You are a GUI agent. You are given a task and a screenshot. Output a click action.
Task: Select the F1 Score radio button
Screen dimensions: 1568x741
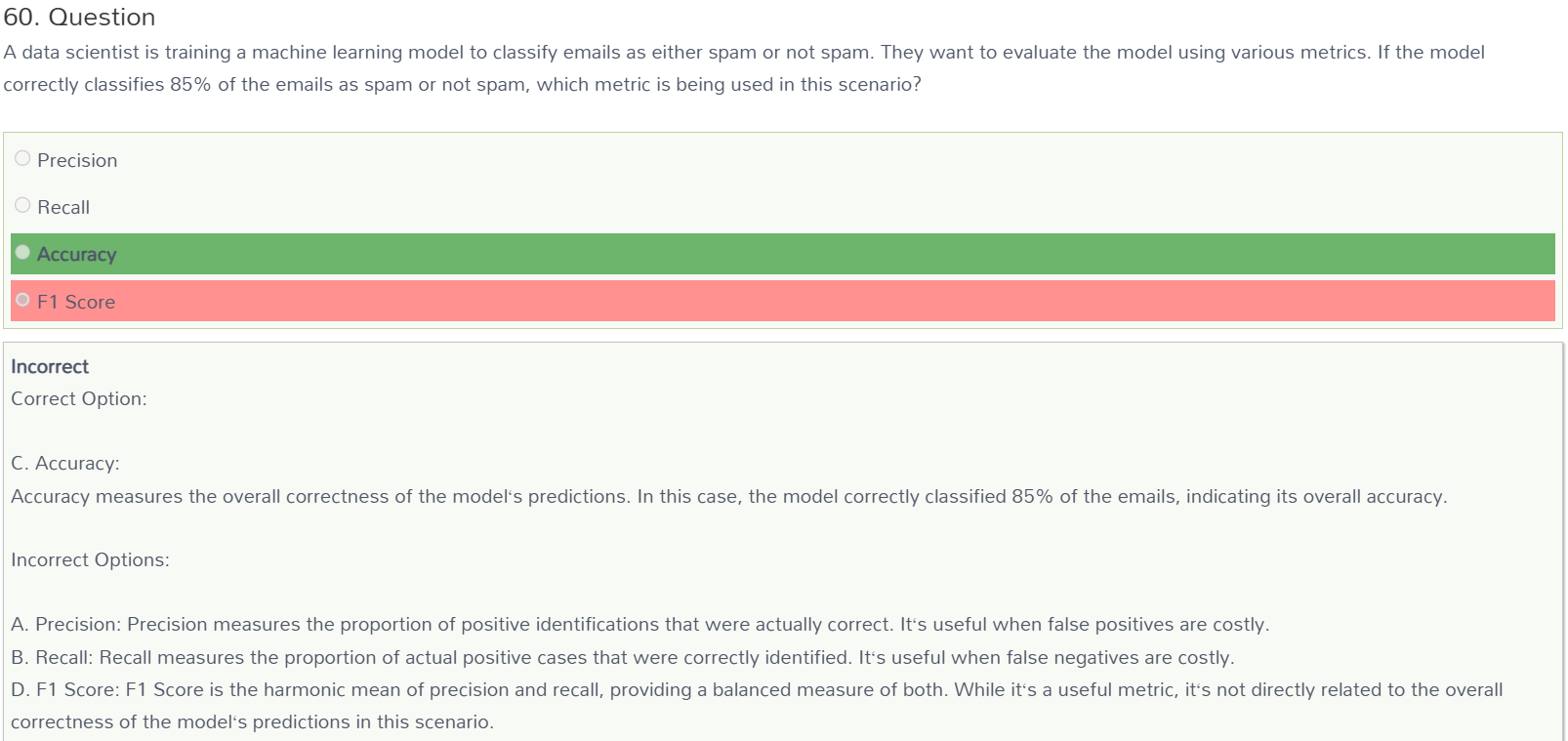[22, 300]
